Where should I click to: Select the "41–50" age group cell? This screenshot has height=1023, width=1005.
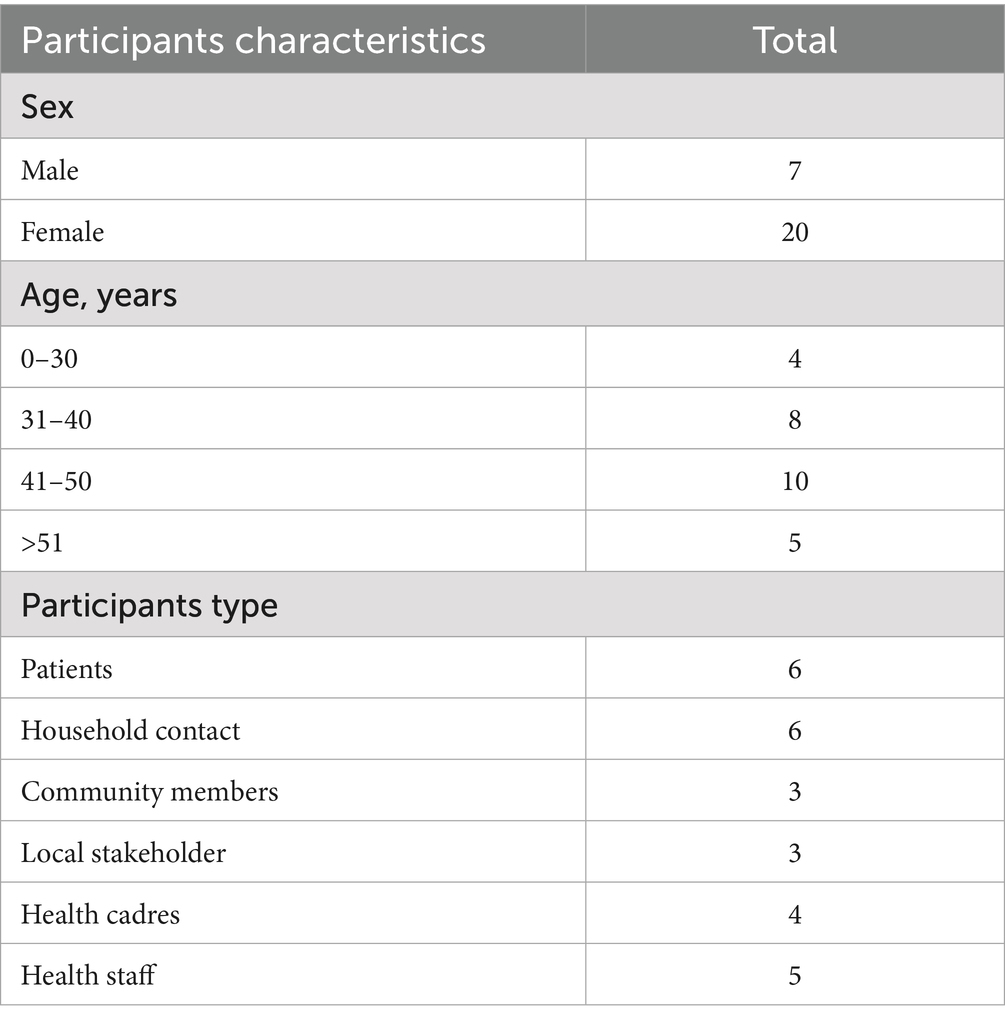point(56,482)
